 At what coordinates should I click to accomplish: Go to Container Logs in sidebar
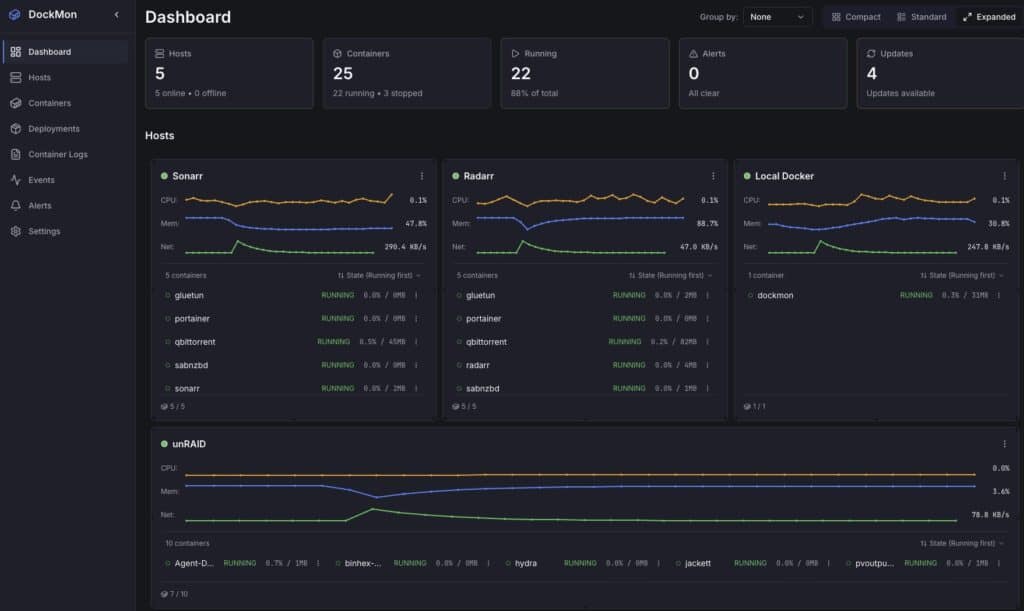point(58,154)
